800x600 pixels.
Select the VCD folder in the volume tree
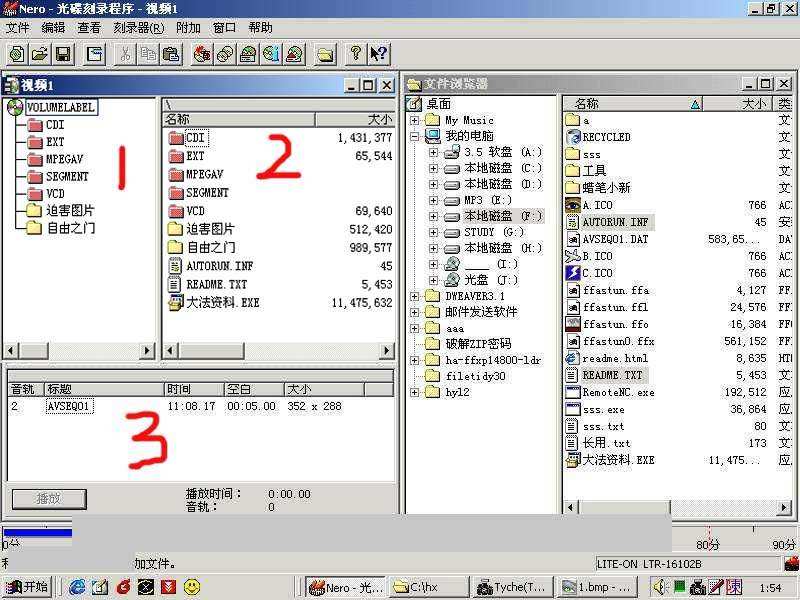(x=55, y=194)
